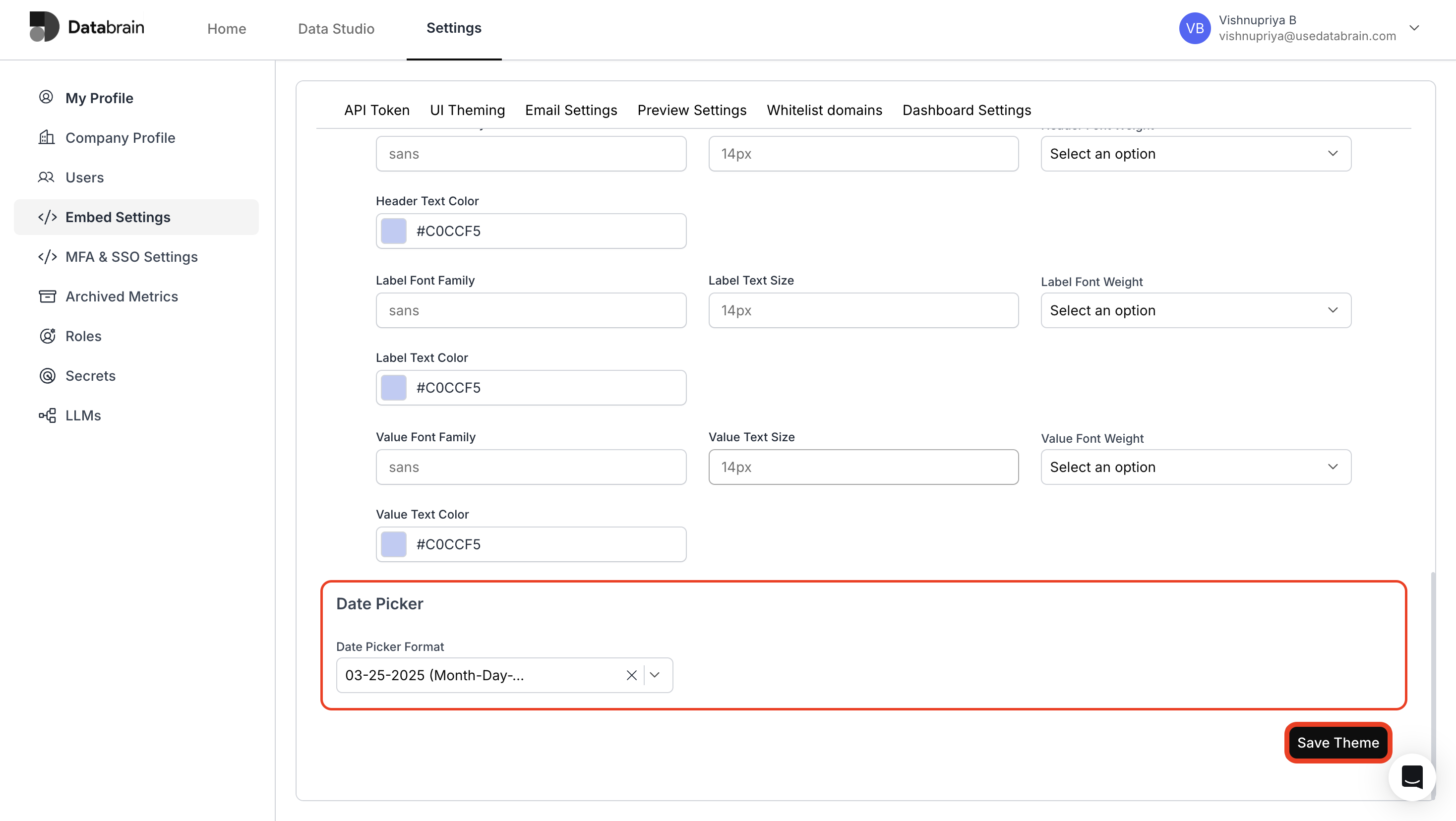Switch to the UI Theming tab
The height and width of the screenshot is (821, 1456).
(467, 110)
